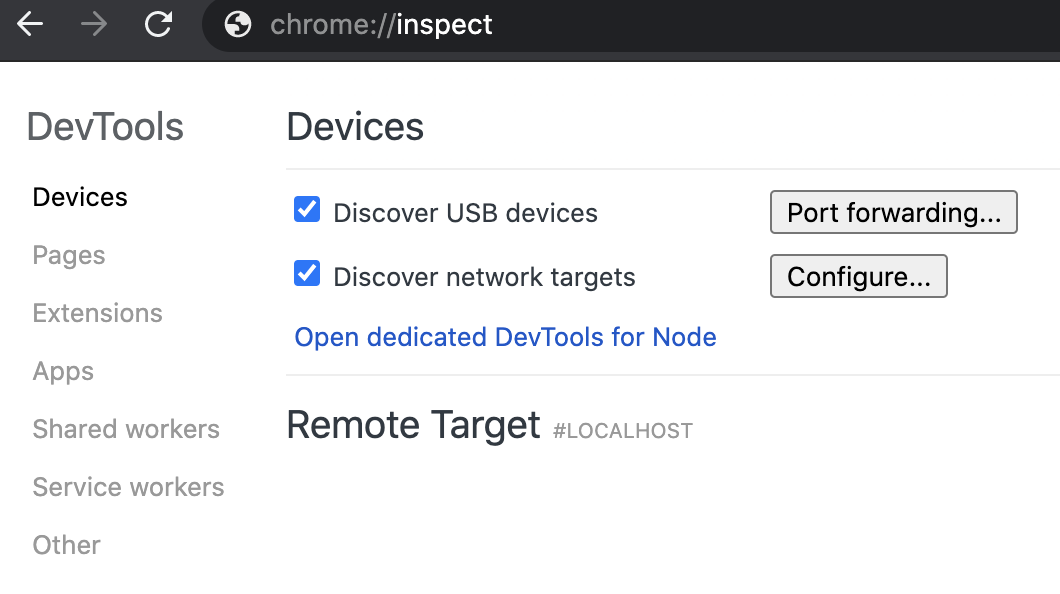
Task: Select Devices in the DevTools sidebar
Action: click(x=80, y=197)
